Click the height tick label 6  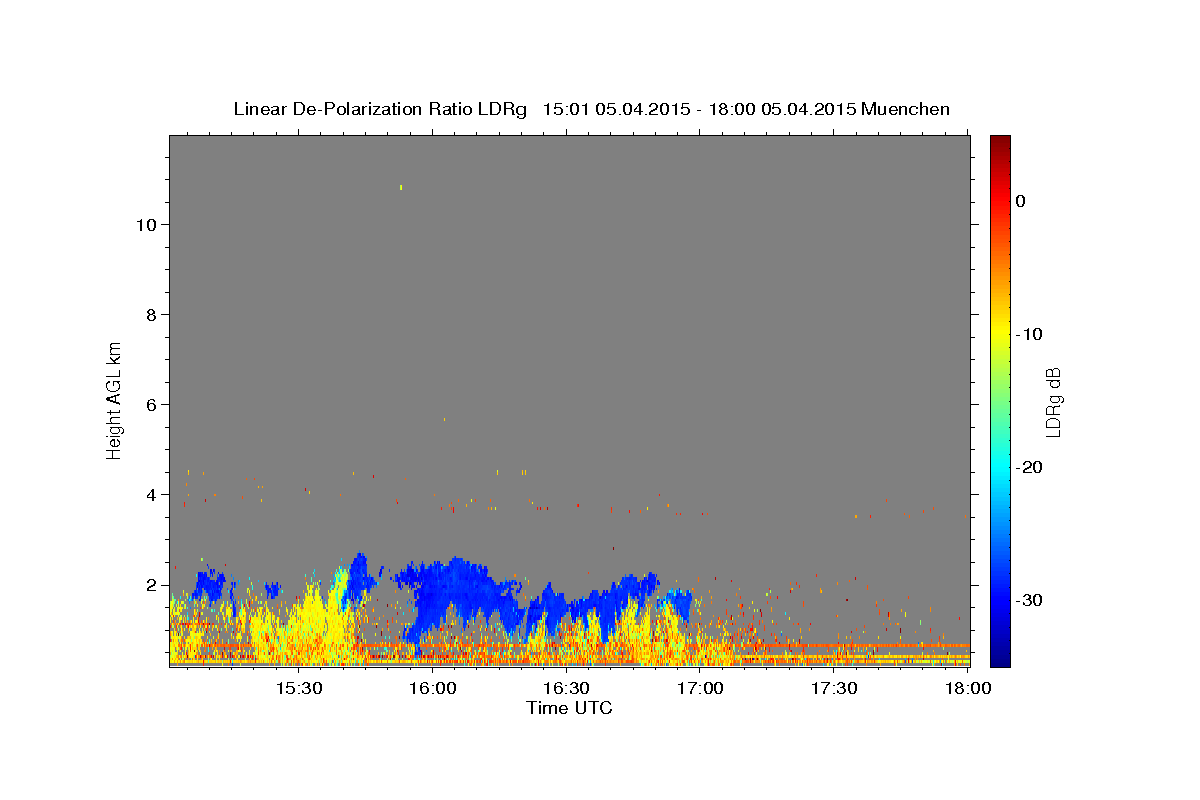[x=150, y=404]
